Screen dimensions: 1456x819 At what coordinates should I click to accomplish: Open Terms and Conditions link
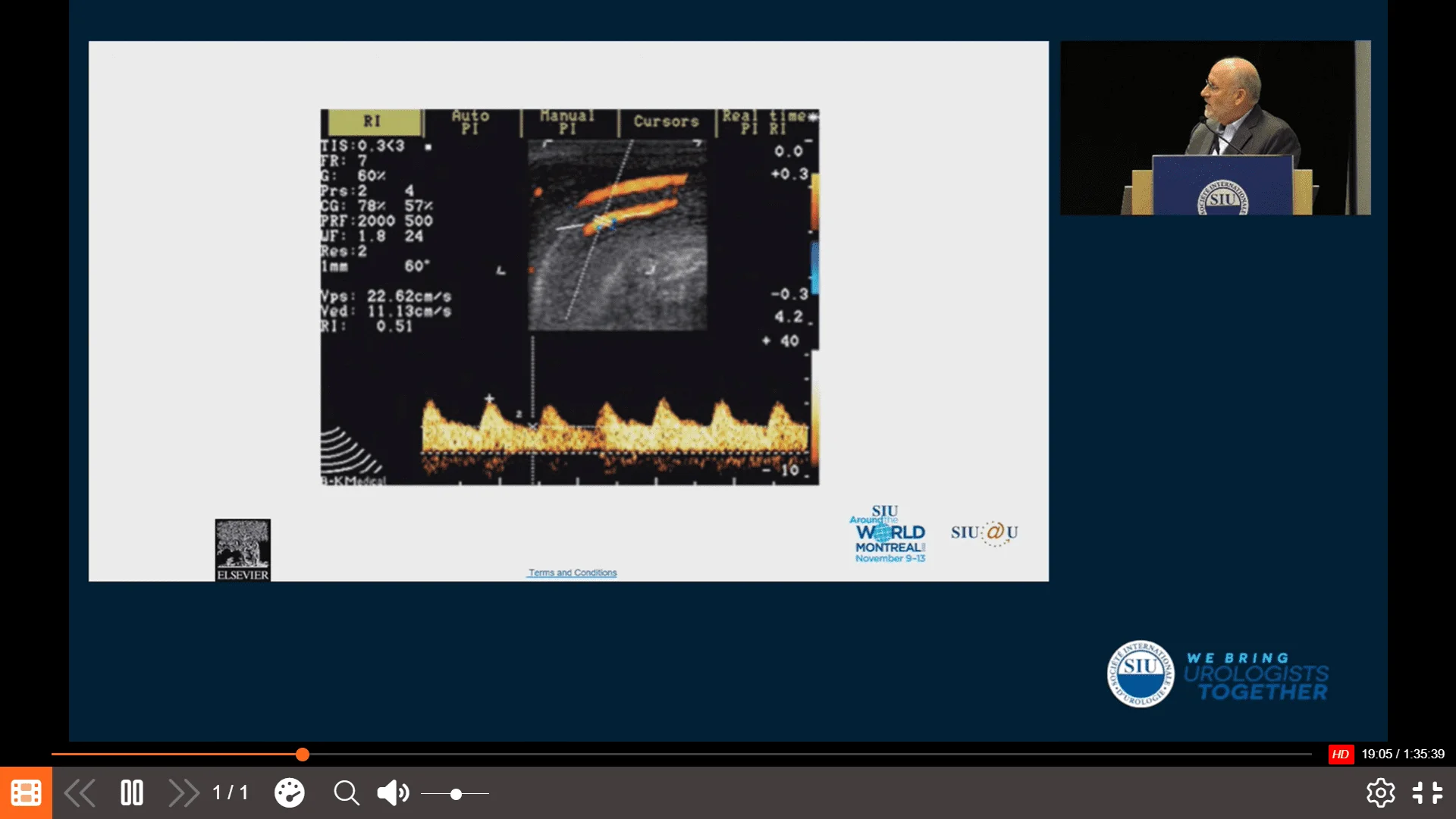point(573,573)
